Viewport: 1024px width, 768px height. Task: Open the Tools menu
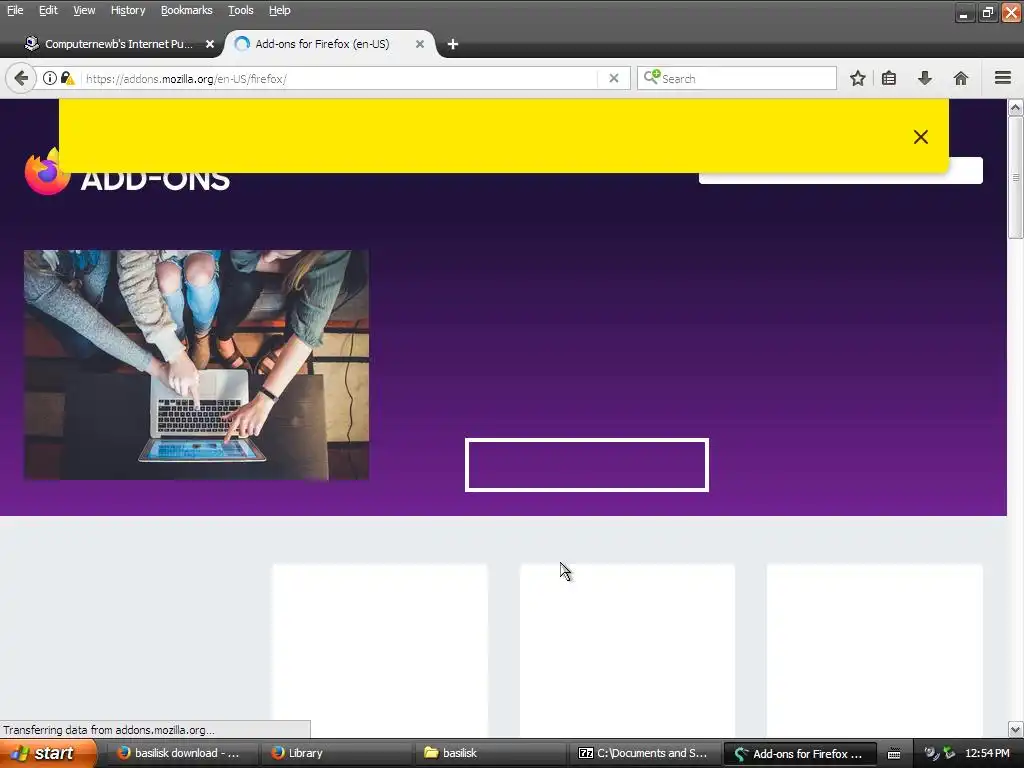coord(240,10)
